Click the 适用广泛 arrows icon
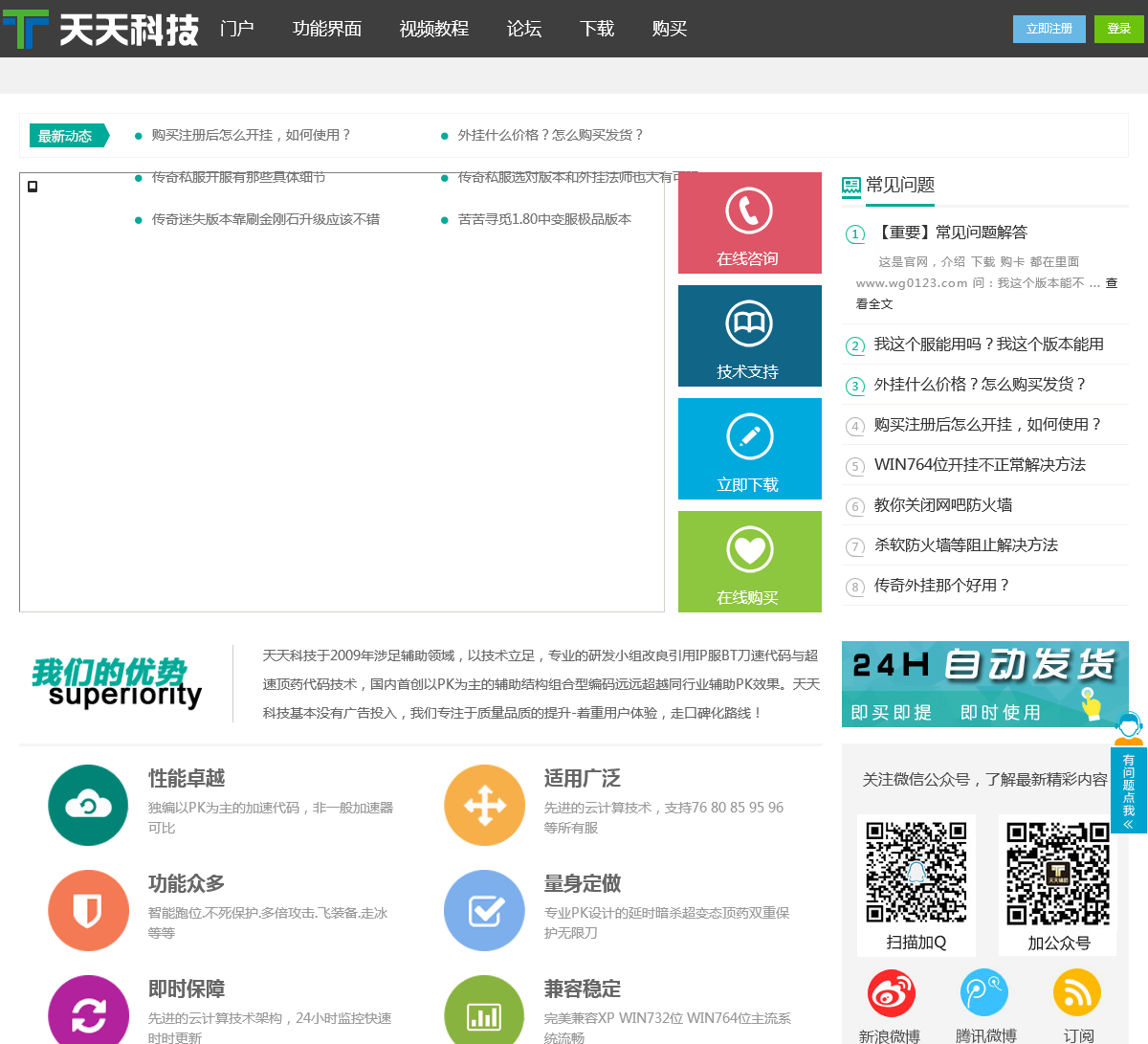The image size is (1148, 1044). [x=485, y=805]
